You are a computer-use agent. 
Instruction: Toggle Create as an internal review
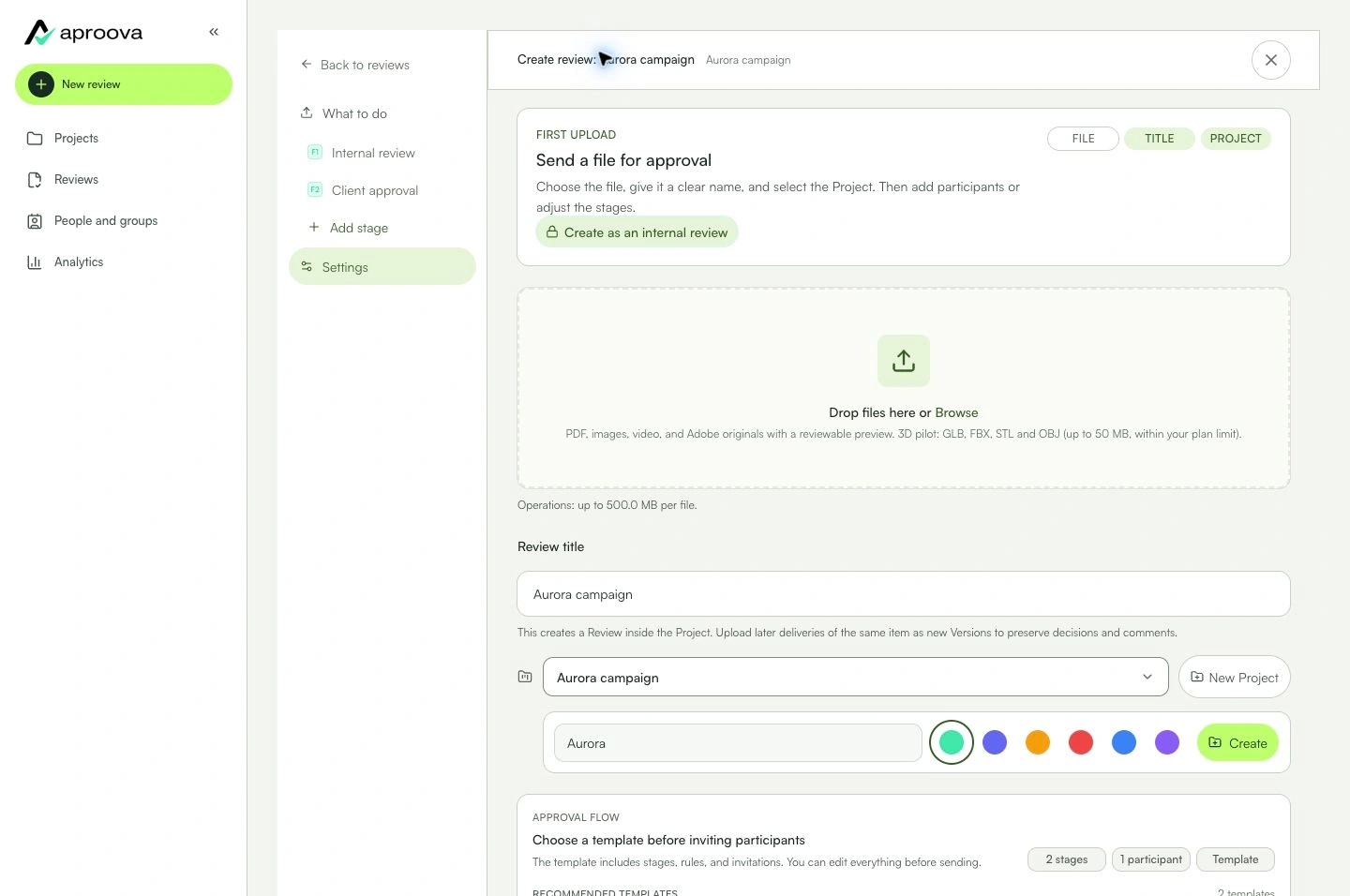(x=637, y=232)
